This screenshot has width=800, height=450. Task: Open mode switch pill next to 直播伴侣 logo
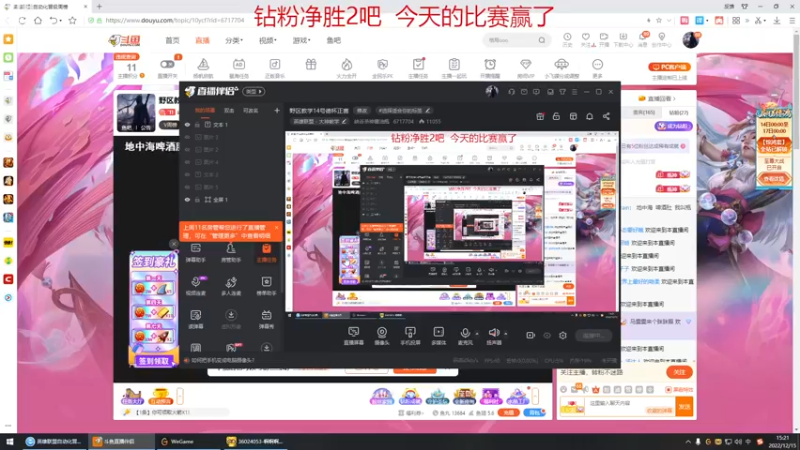pyautogui.click(x=254, y=92)
